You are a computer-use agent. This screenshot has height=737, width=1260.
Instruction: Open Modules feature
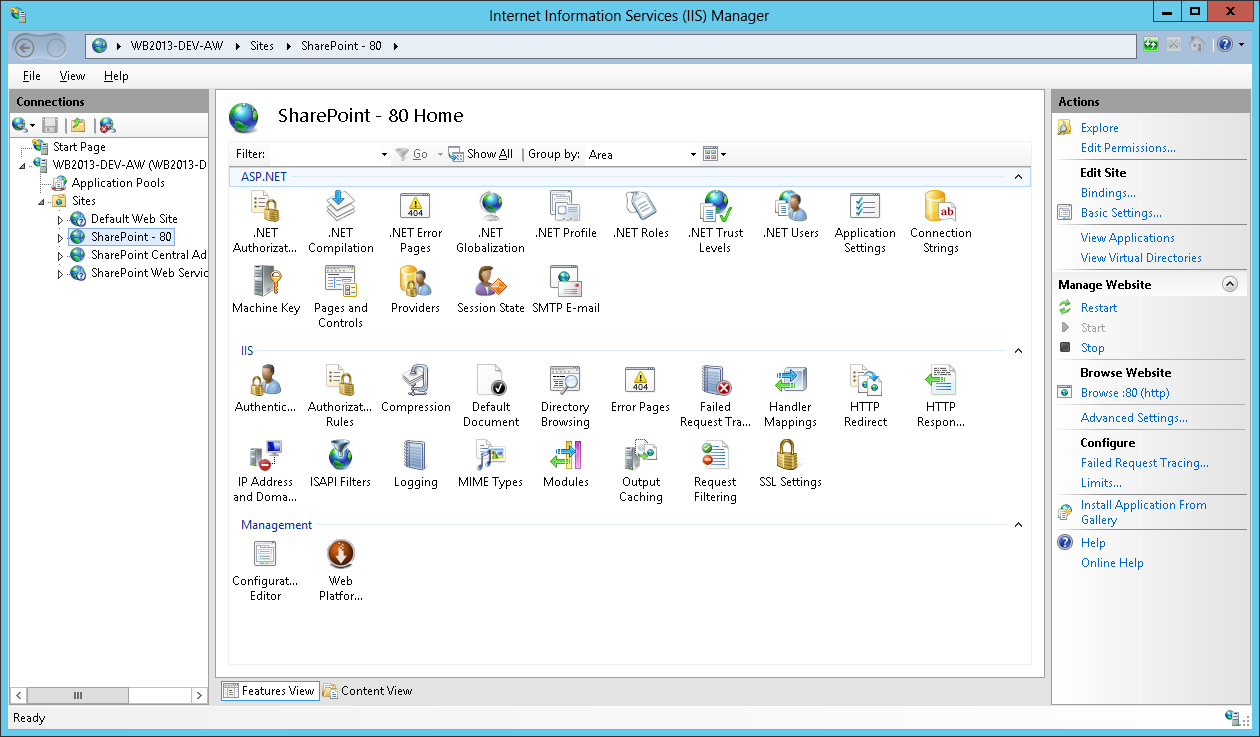point(565,464)
